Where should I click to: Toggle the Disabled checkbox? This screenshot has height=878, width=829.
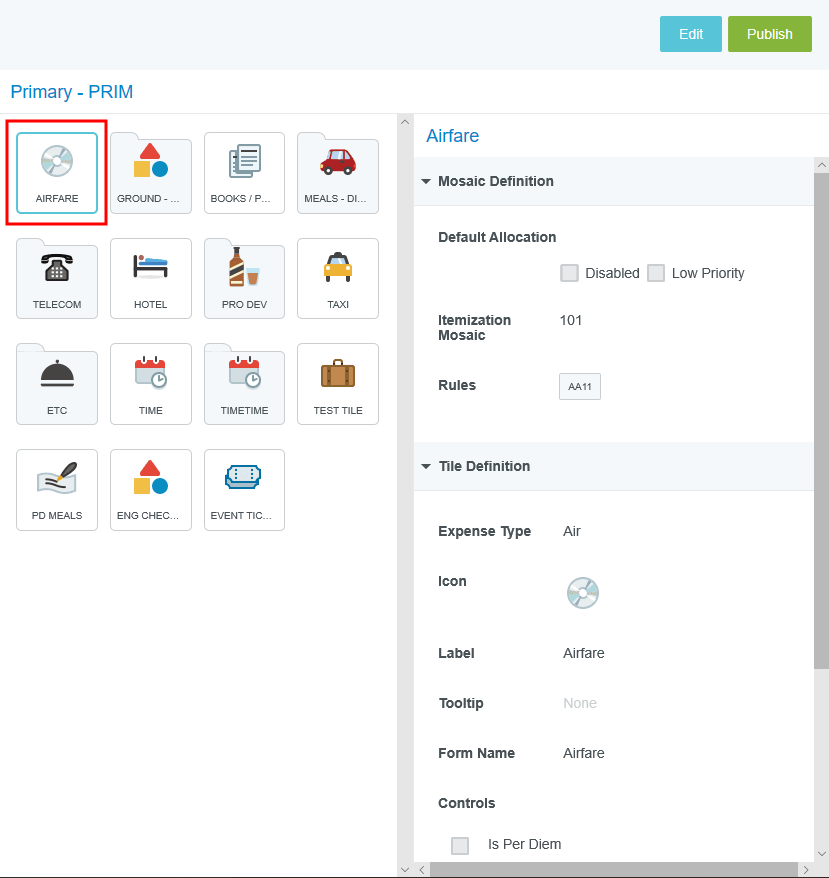[x=569, y=273]
